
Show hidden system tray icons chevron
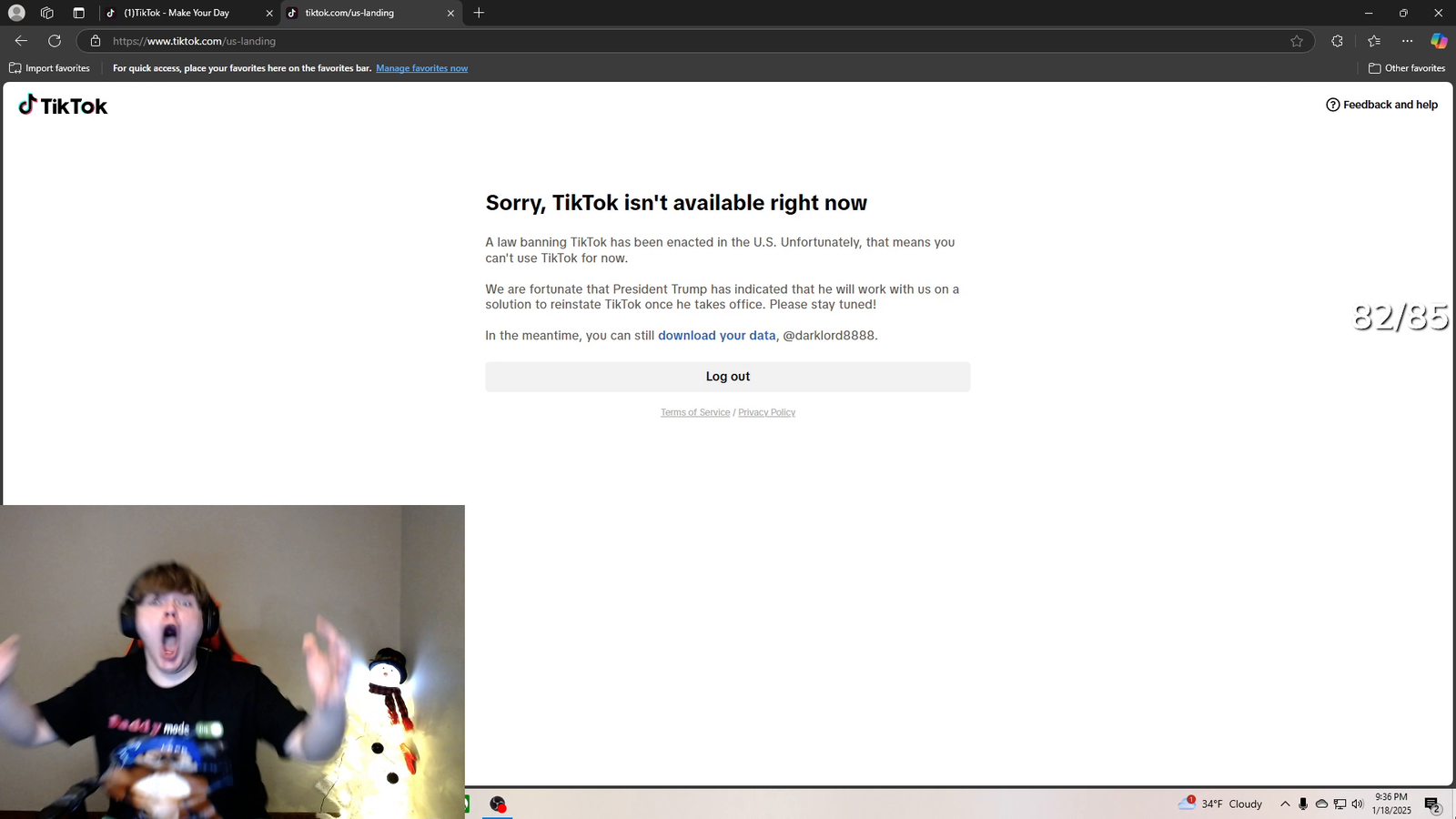click(x=1285, y=804)
